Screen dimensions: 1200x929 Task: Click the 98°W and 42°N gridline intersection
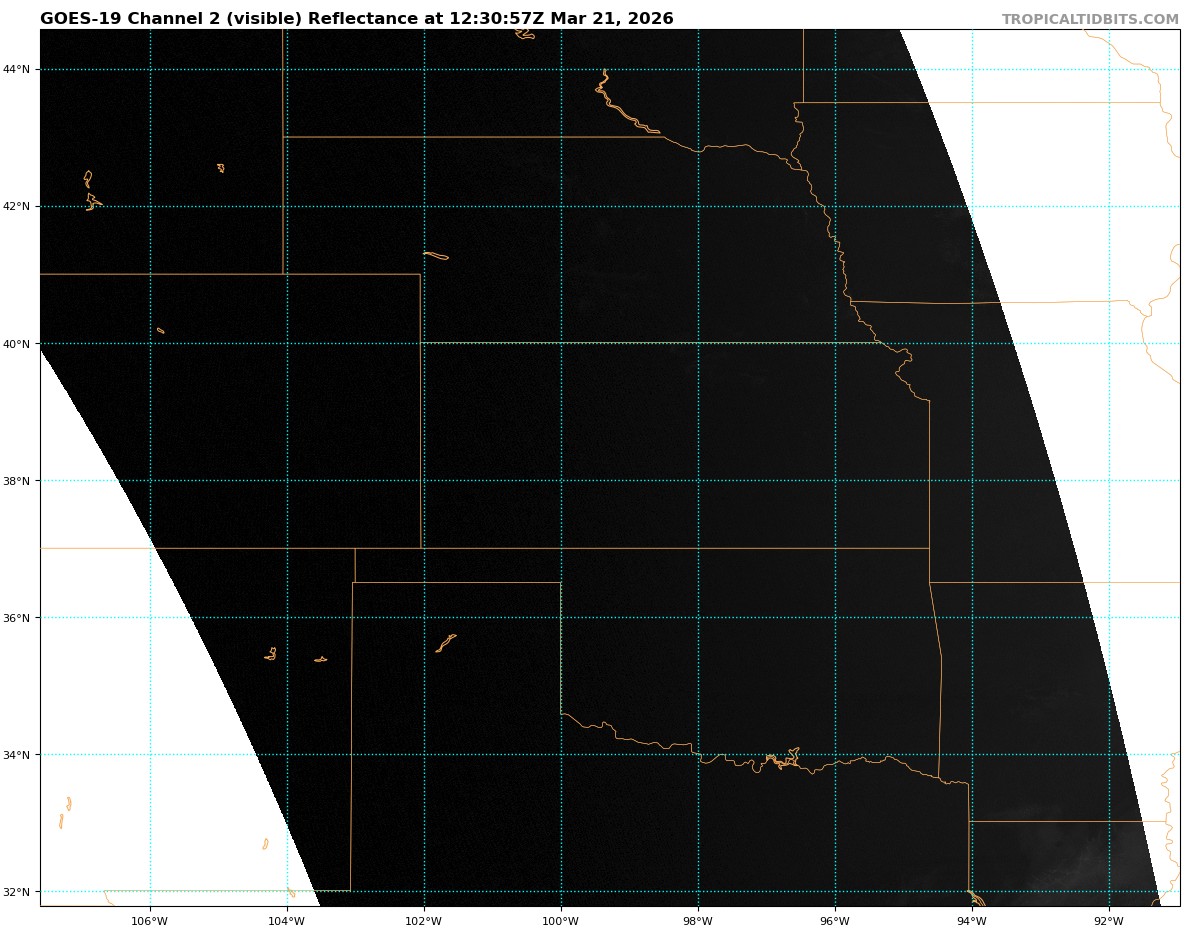(x=698, y=206)
